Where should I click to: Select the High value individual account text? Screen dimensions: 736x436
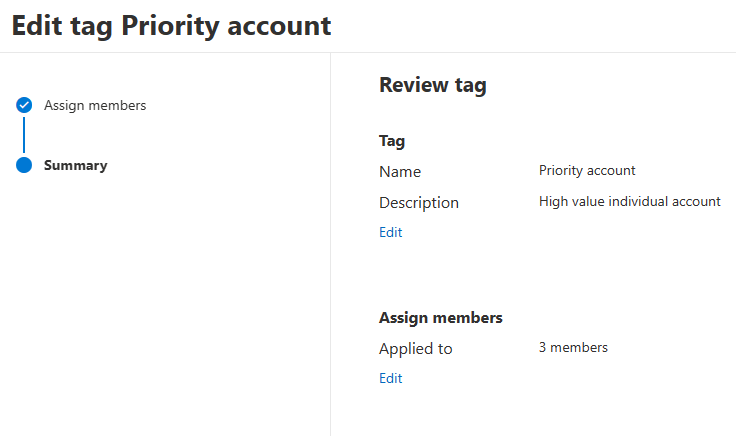coord(629,201)
